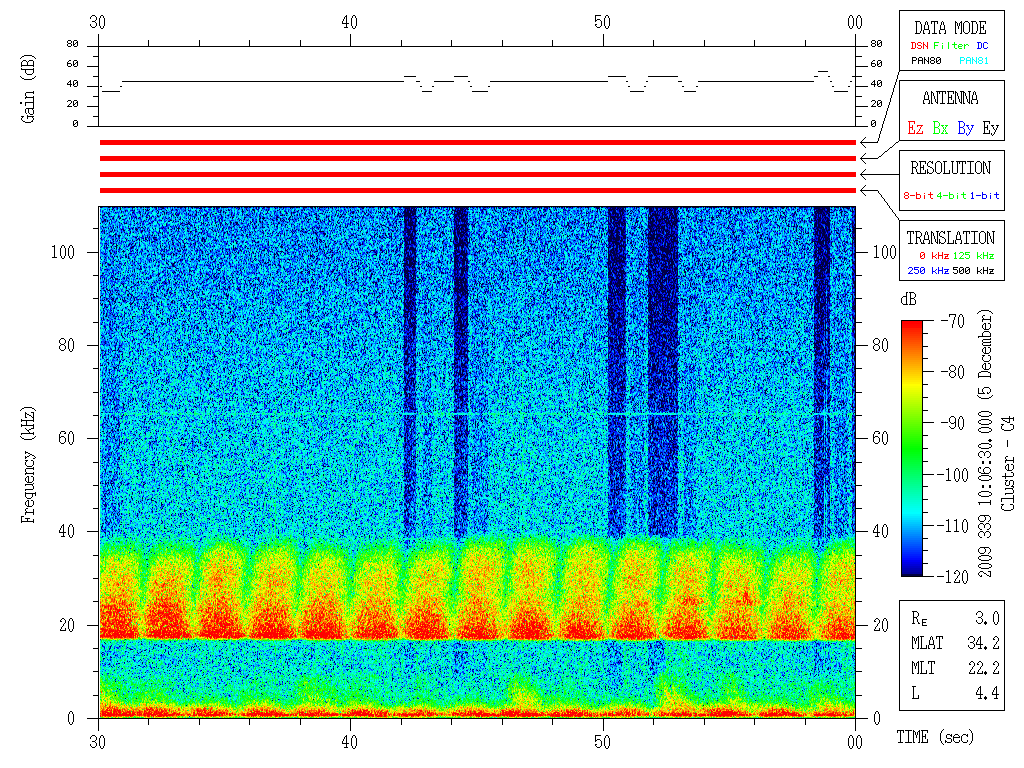Click the red 0 kHz label
The image size is (1024, 768).
(x=934, y=255)
